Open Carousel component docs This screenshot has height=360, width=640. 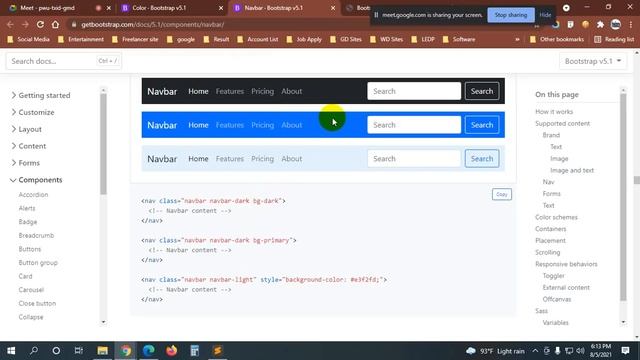click(31, 290)
